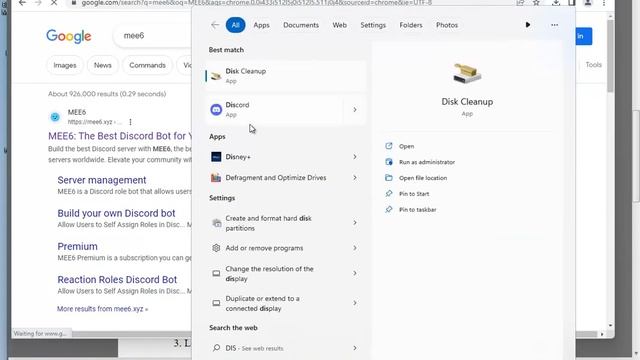Click the MEE6 site favicon
The image size is (640, 360).
pos(55,117)
